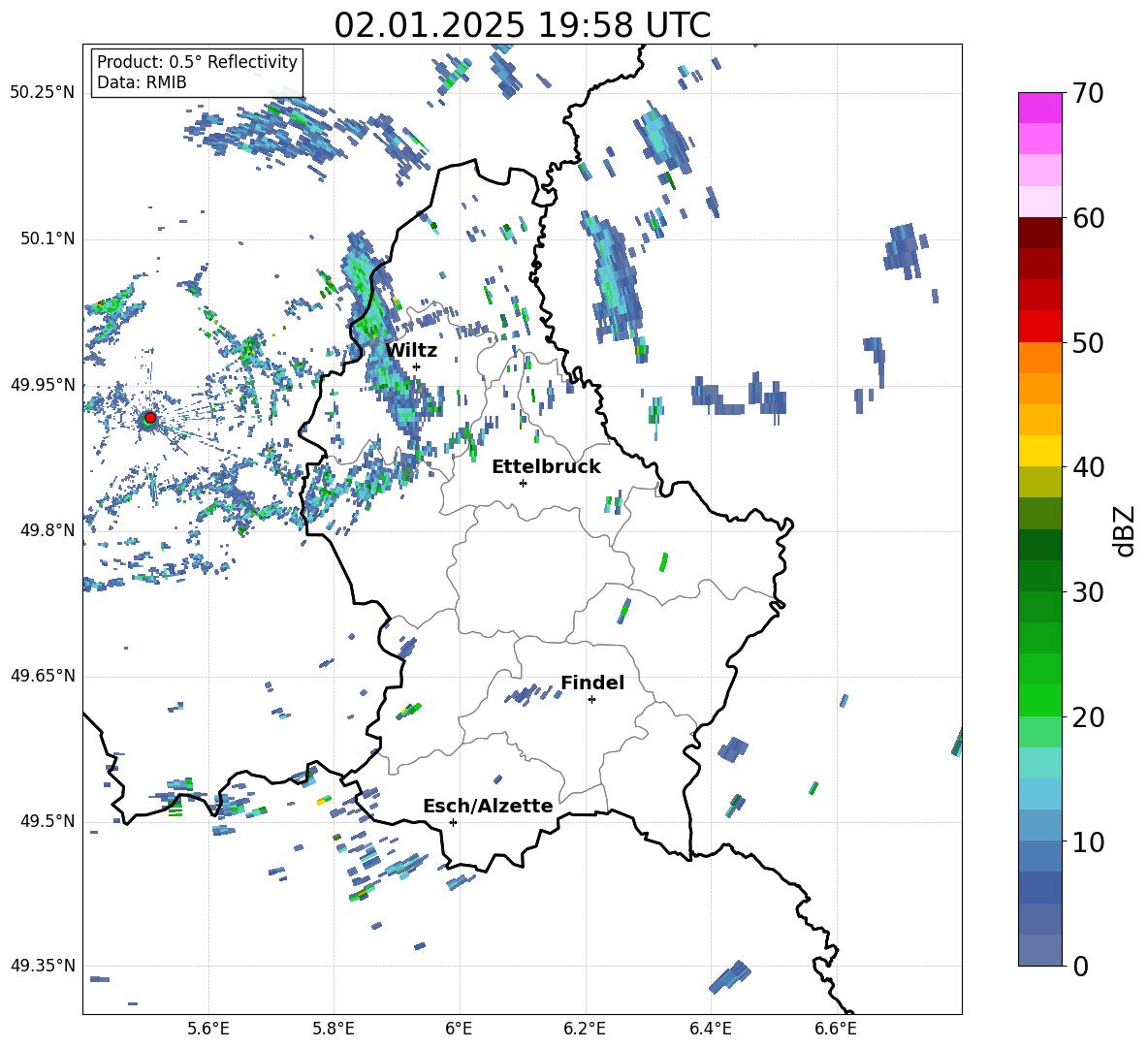Click the 6.6°E longitude label
1148x1048 pixels.
[x=836, y=1029]
